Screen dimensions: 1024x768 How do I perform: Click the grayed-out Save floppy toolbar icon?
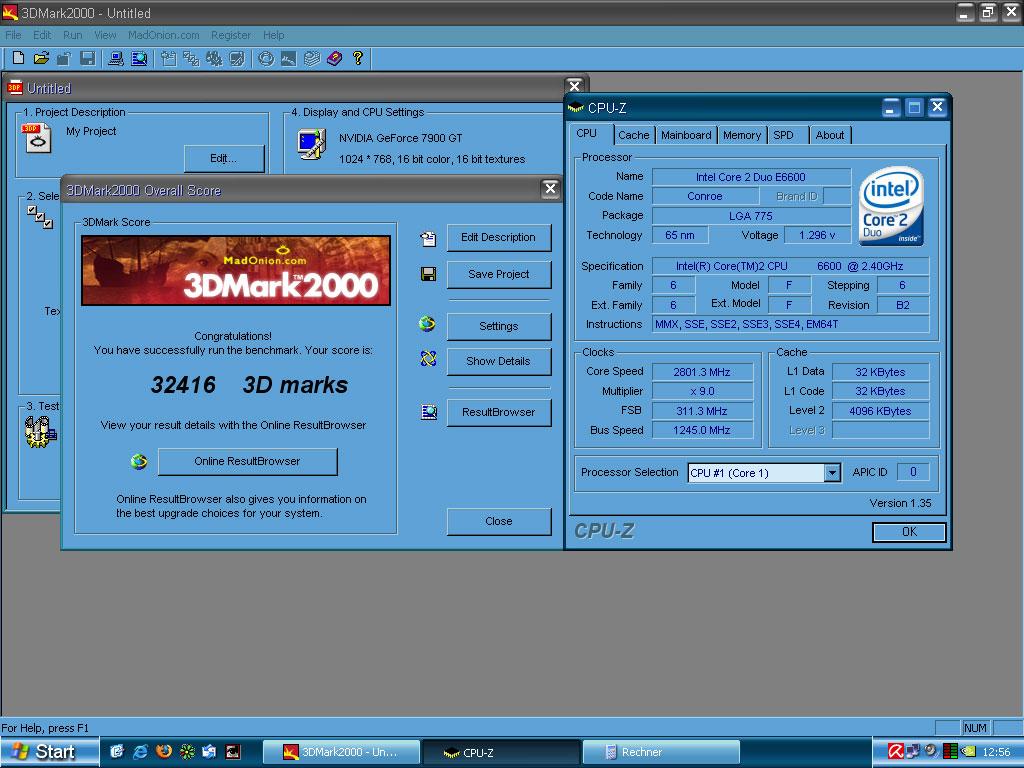pos(87,58)
